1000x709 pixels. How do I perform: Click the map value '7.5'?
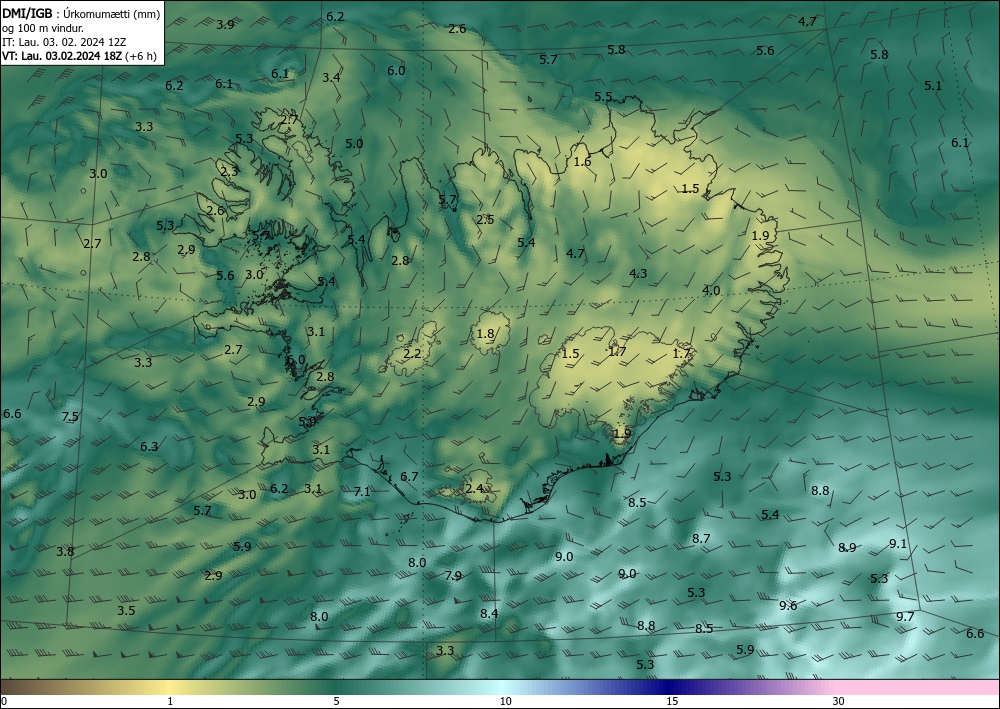70,417
